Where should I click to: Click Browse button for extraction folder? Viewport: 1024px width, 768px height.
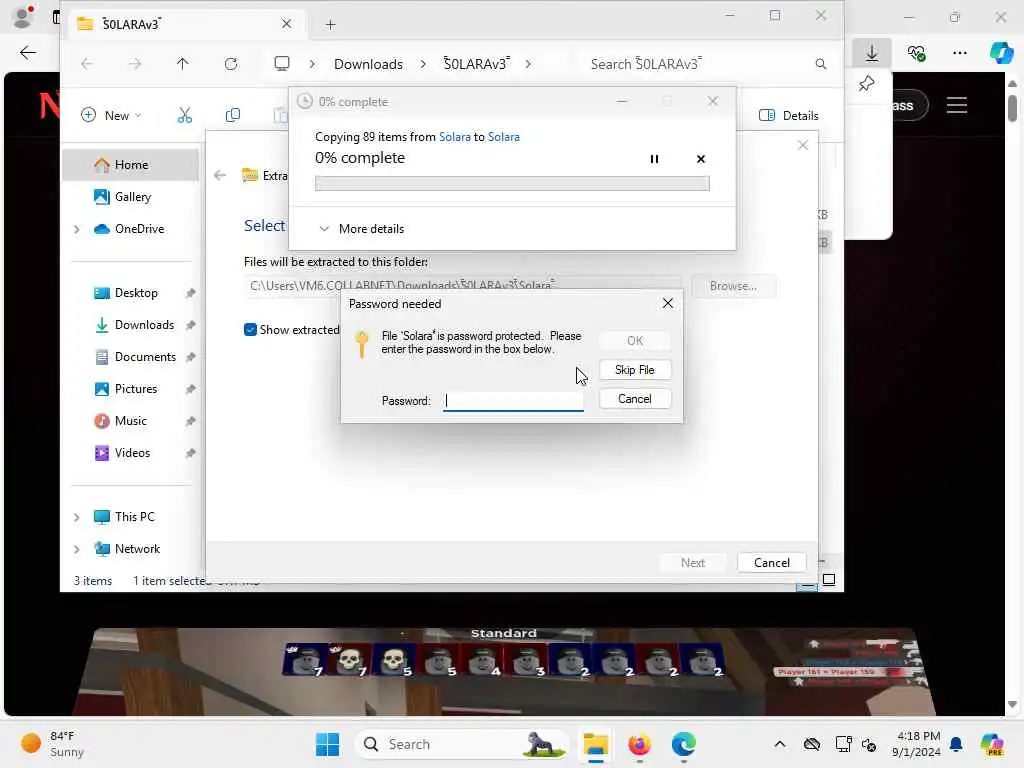click(x=733, y=286)
